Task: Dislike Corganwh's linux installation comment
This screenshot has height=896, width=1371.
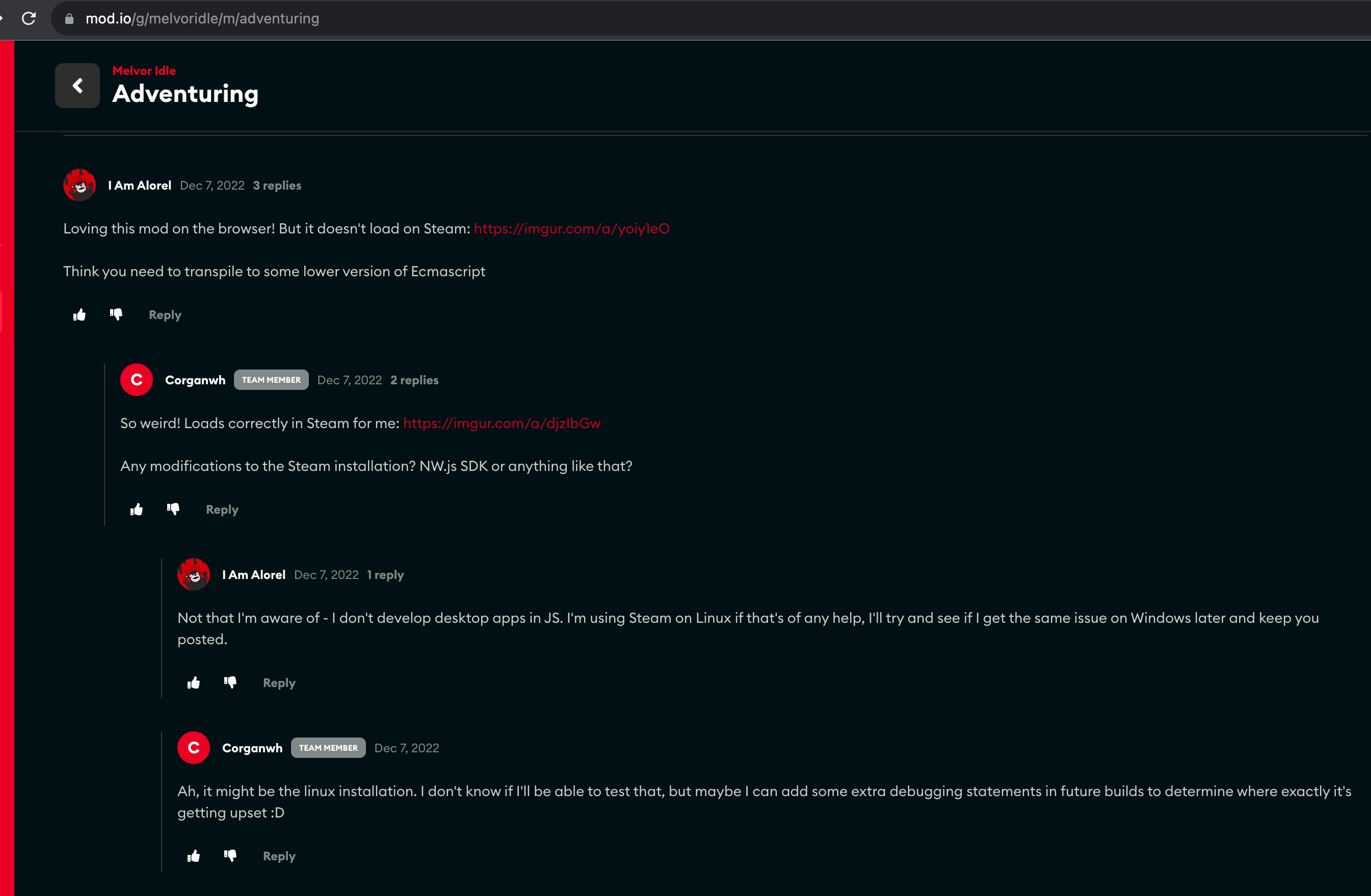Action: (230, 856)
